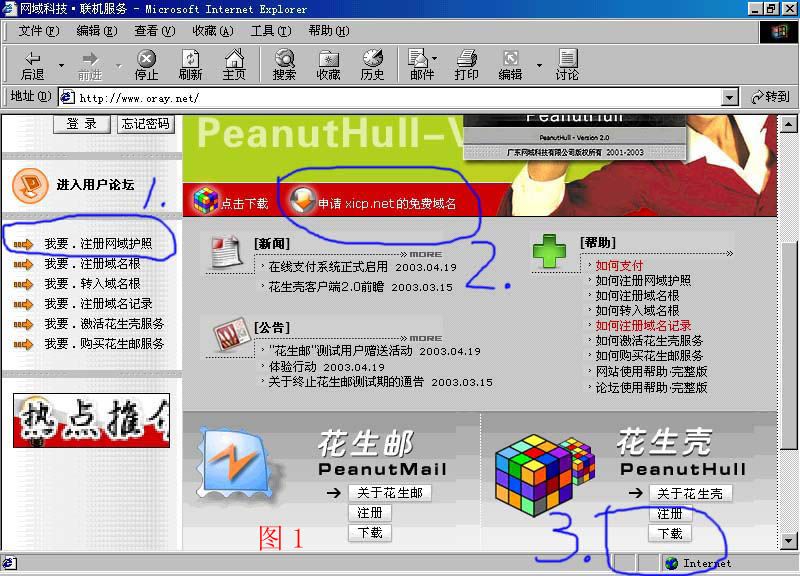
Task: Click the orange arrow icon beside 申请 xicp.net
Action: [302, 201]
